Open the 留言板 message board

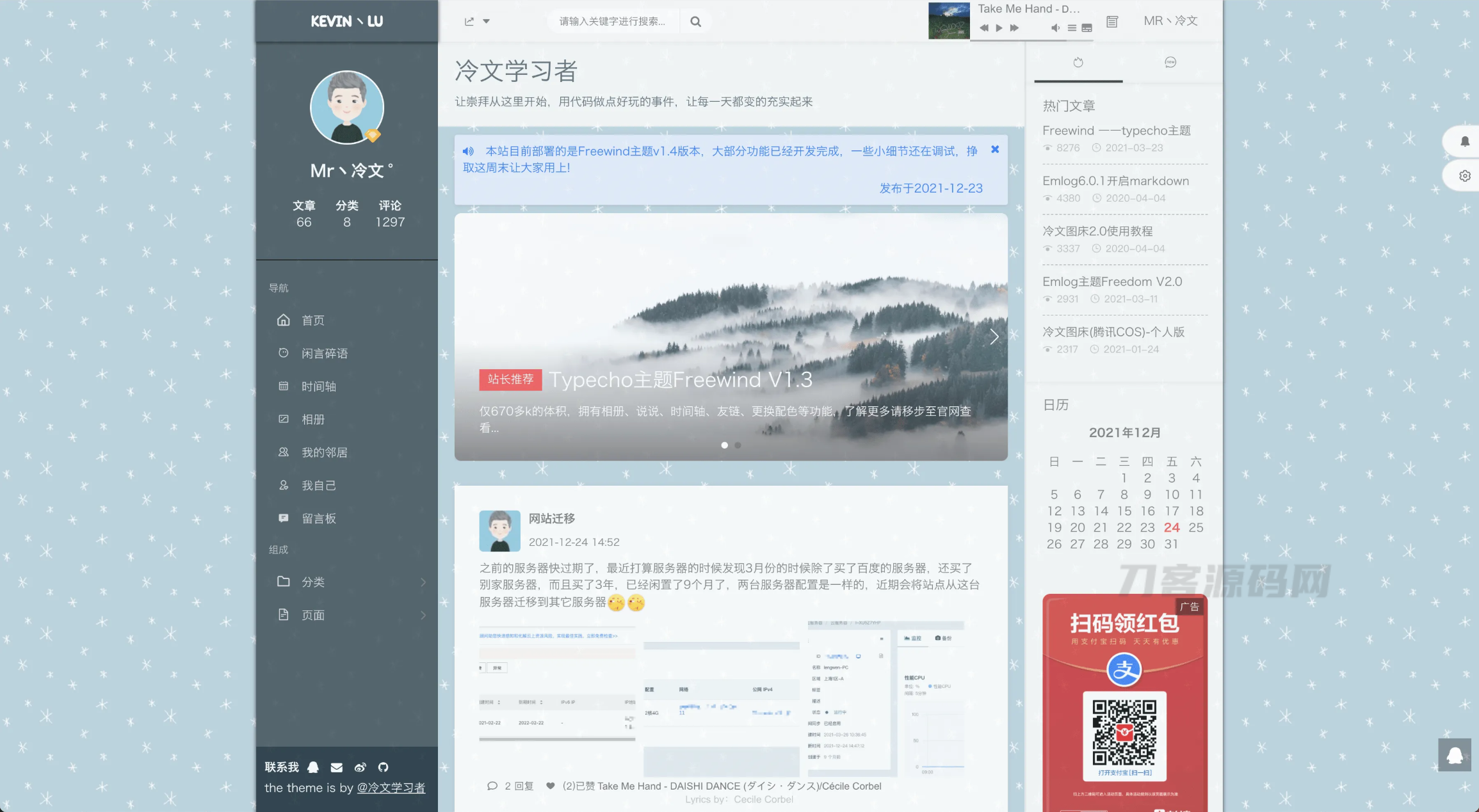click(318, 518)
